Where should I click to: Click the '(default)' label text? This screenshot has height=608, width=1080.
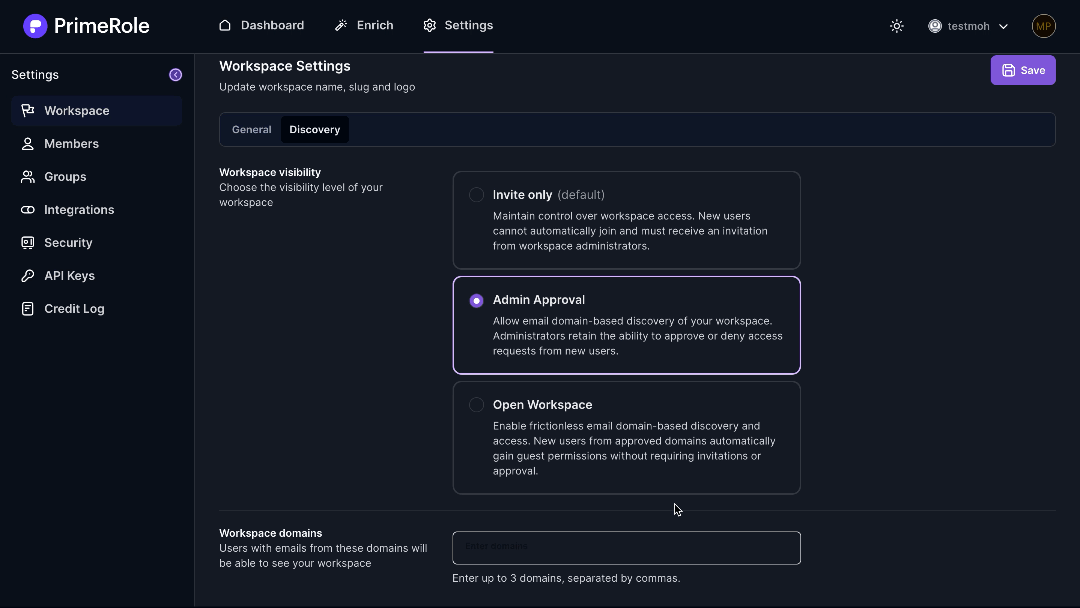tap(581, 195)
